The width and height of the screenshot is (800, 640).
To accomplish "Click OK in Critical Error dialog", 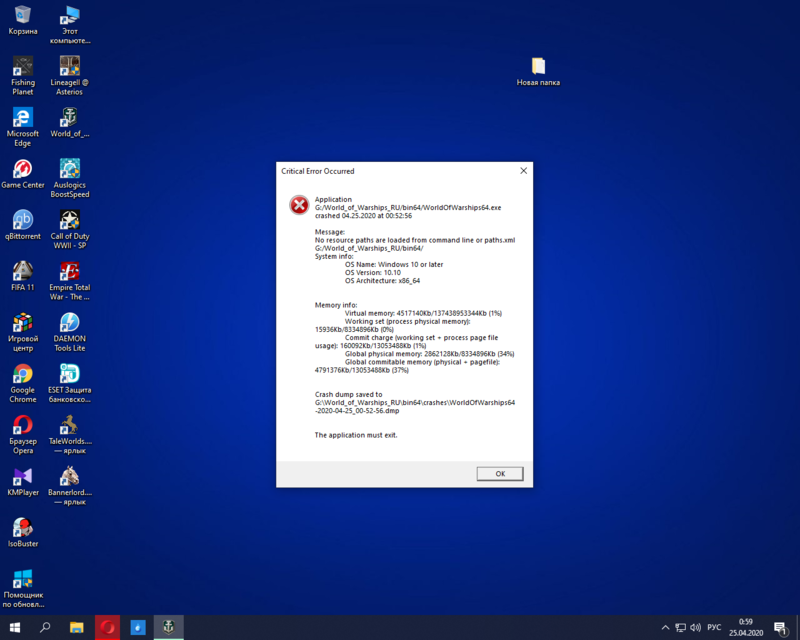I will coord(500,474).
